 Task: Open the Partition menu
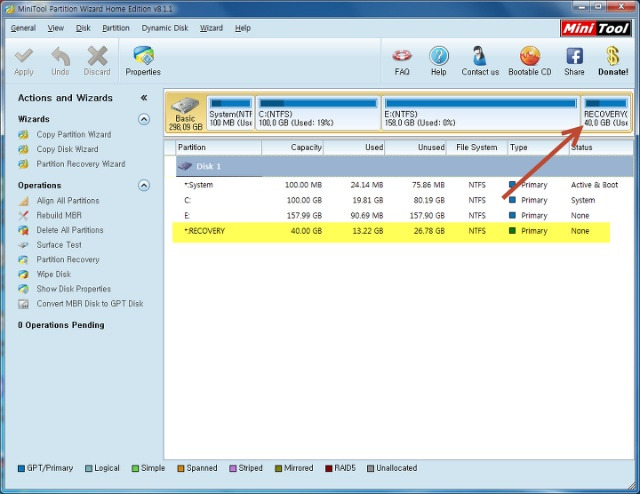click(x=116, y=28)
